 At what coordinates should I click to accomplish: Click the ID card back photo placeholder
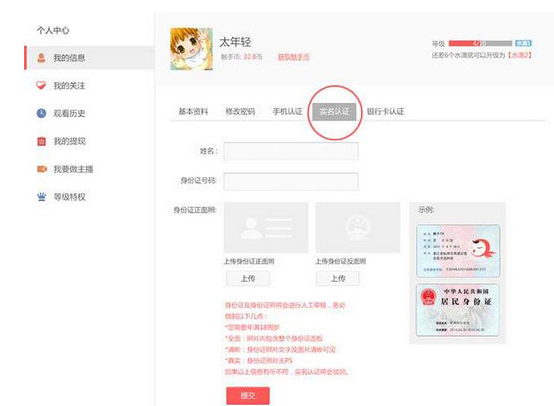[x=358, y=228]
